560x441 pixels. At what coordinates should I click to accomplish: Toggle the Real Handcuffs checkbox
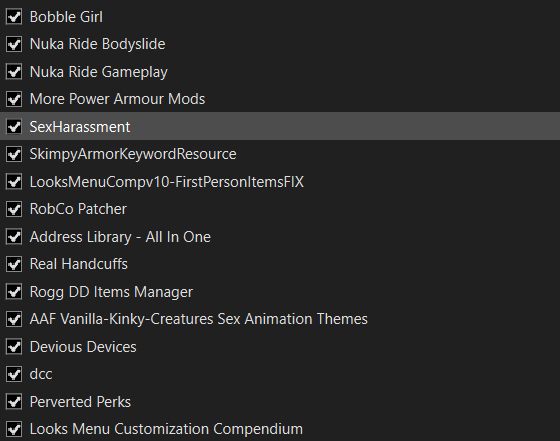[x=14, y=264]
